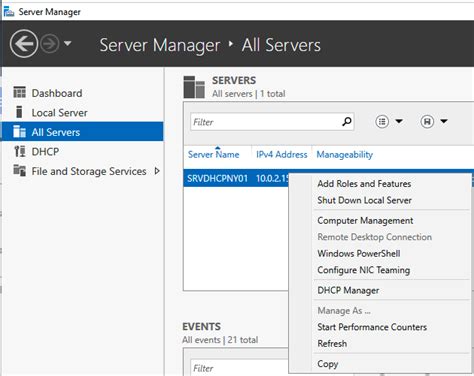The height and width of the screenshot is (376, 474).
Task: Click the All Servers icon in sidebar
Action: point(19,131)
